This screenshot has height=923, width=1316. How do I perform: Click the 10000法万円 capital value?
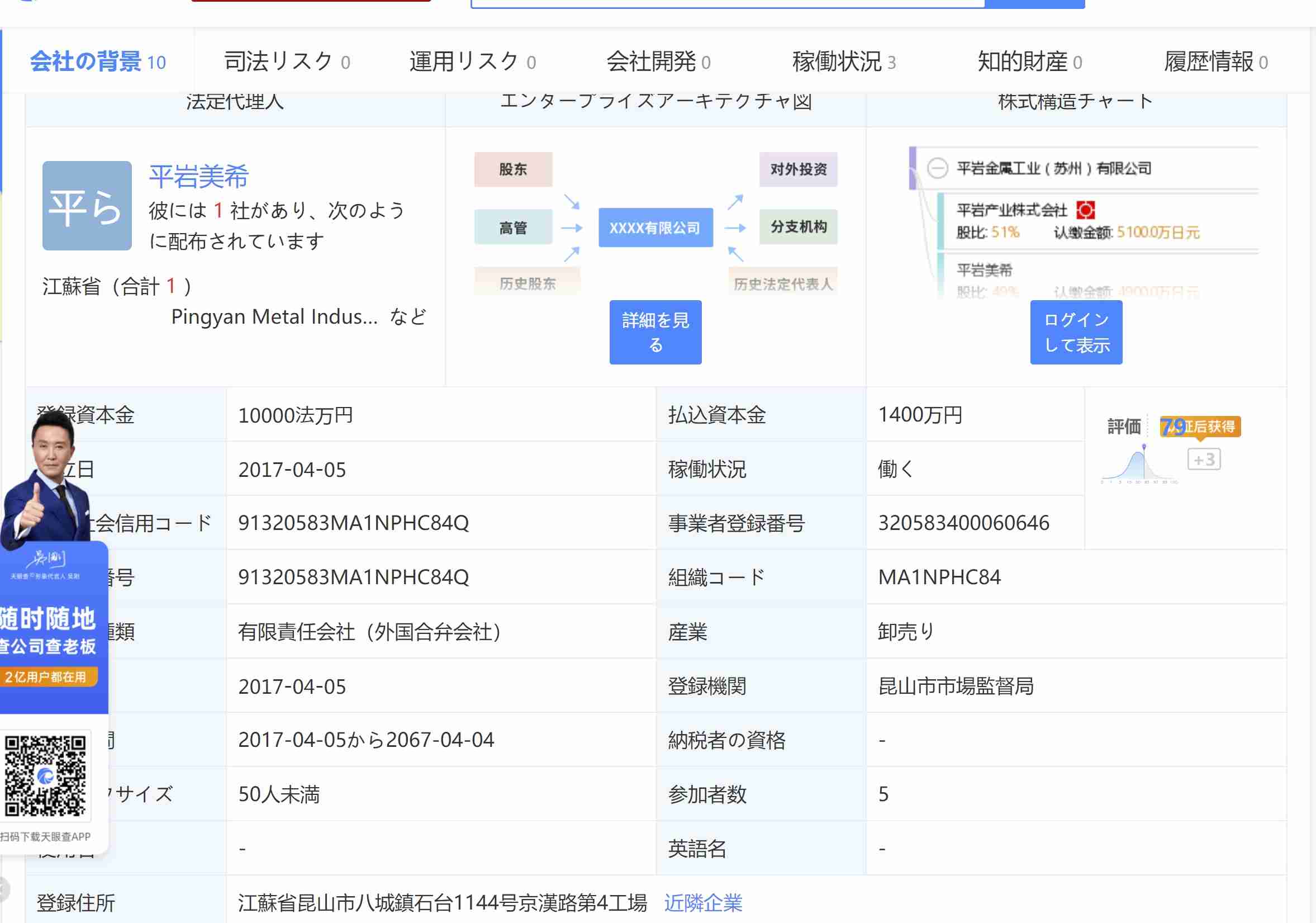(295, 415)
